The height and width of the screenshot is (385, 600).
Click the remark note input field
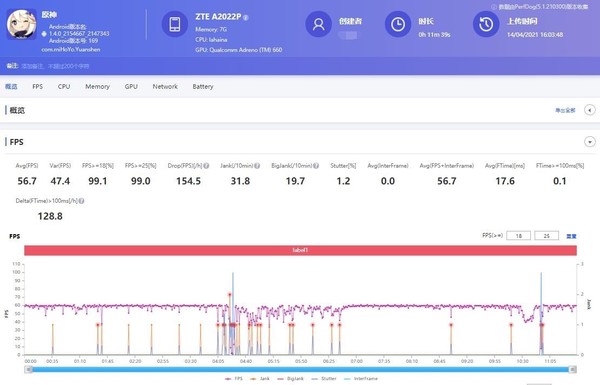[55, 66]
